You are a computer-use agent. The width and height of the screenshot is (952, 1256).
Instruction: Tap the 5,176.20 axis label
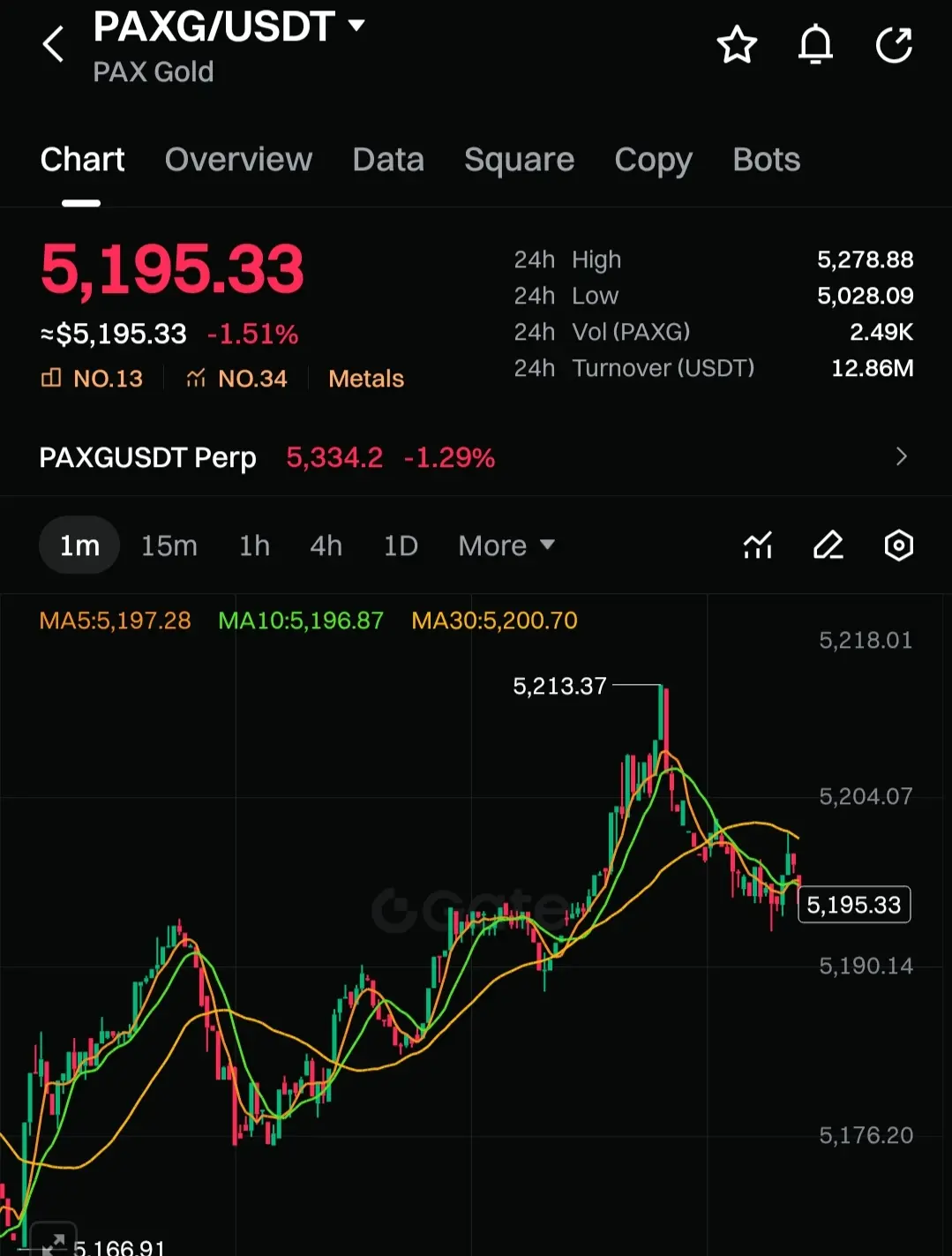click(x=866, y=1135)
